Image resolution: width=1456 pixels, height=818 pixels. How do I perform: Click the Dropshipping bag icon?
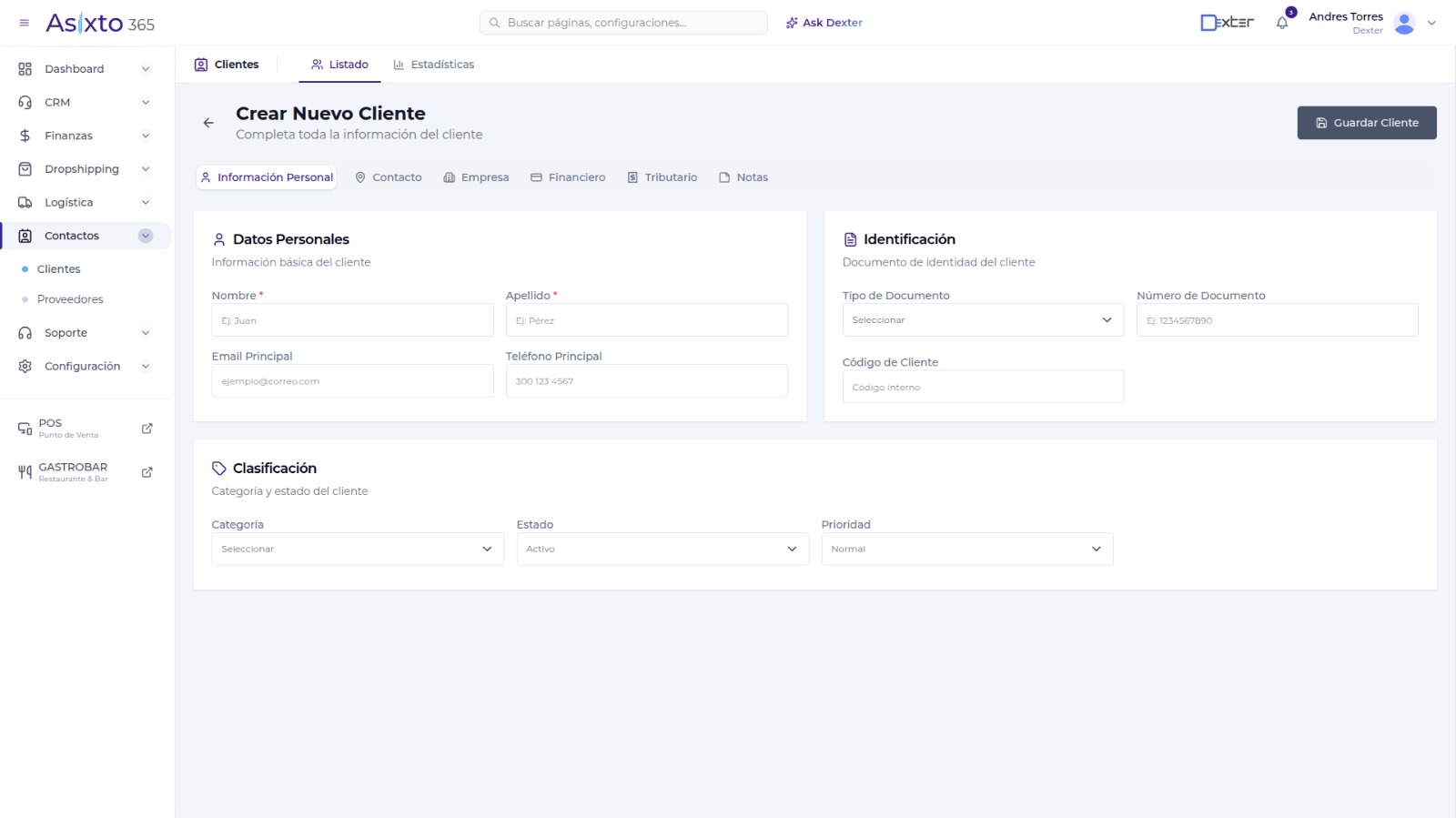(x=25, y=169)
